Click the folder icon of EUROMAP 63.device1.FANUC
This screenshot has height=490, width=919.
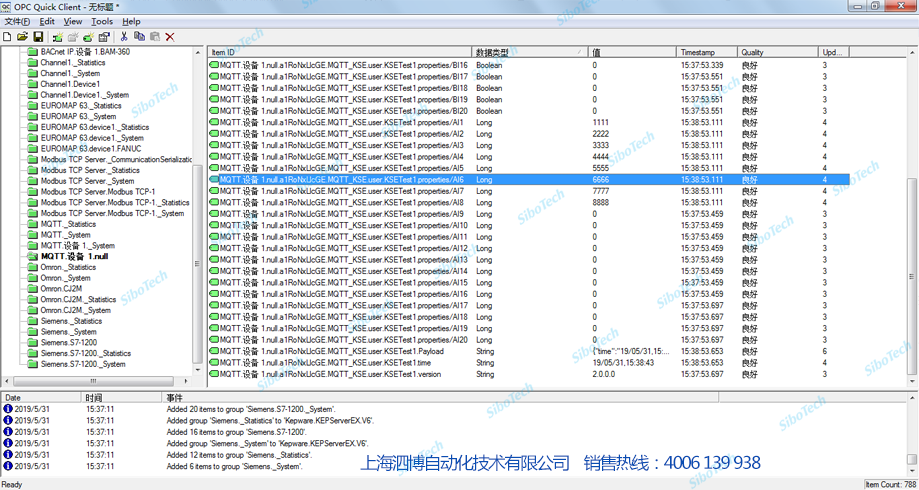(32, 149)
